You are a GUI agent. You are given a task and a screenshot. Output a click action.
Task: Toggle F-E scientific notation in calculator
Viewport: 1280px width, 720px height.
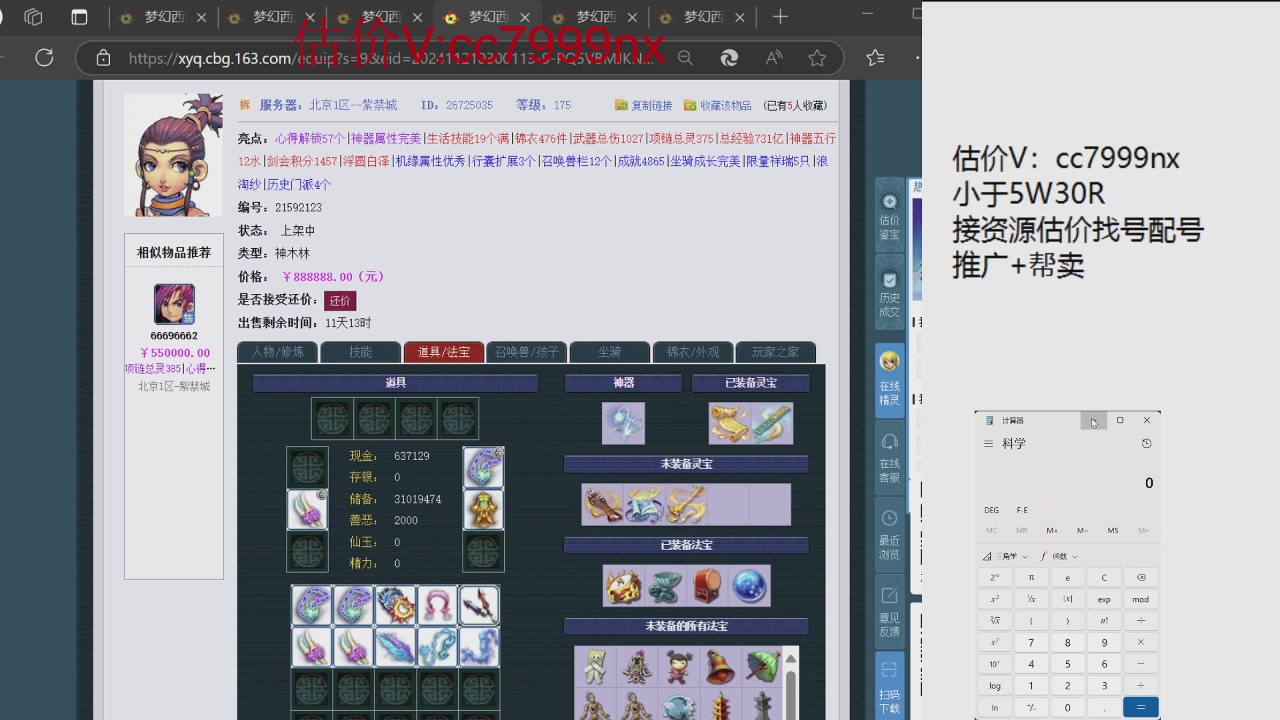pos(1022,510)
